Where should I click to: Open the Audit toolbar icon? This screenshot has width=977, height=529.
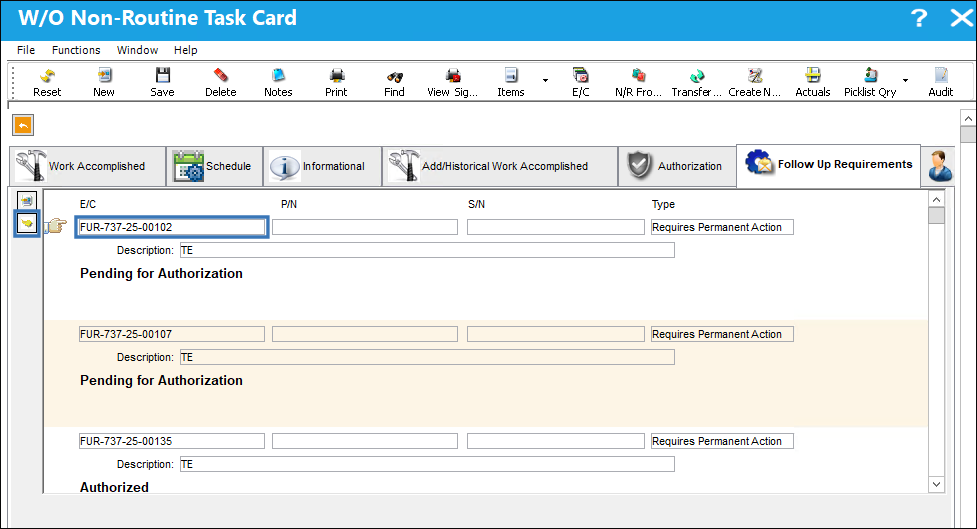pyautogui.click(x=940, y=83)
